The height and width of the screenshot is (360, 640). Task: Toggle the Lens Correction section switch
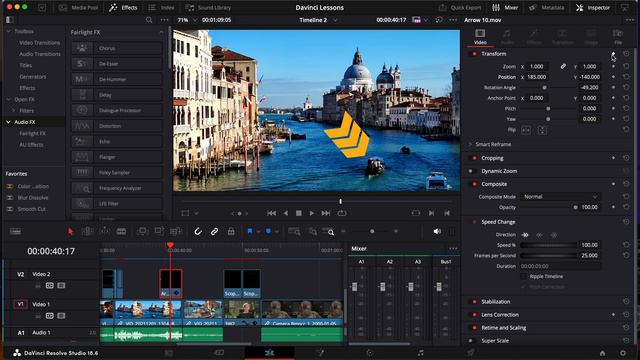tap(474, 315)
